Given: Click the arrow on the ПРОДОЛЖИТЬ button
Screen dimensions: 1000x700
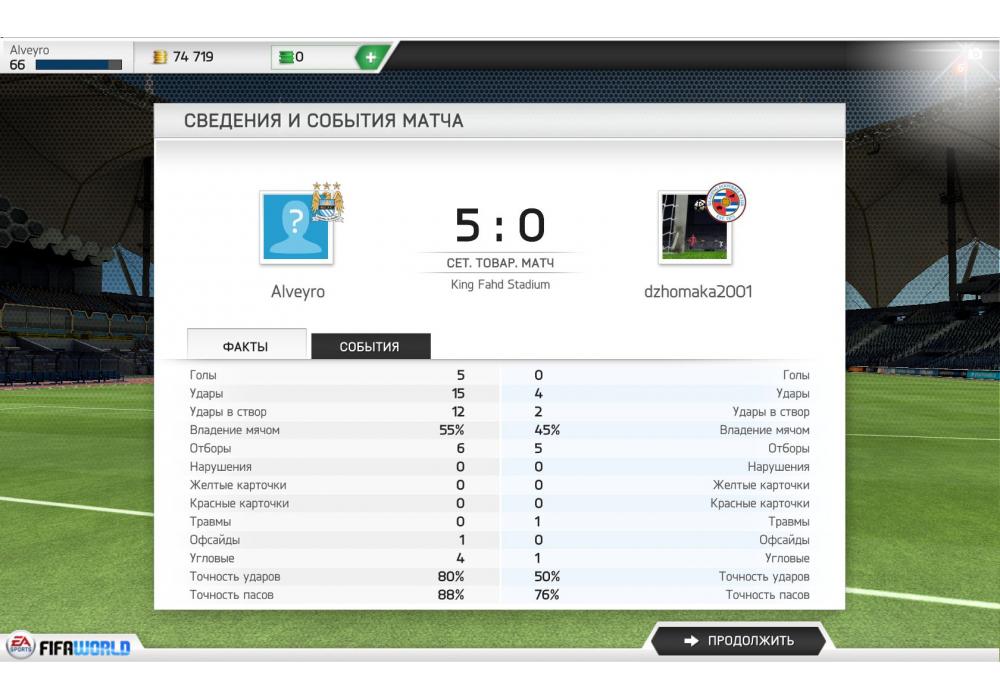Looking at the screenshot, I should pos(691,641).
